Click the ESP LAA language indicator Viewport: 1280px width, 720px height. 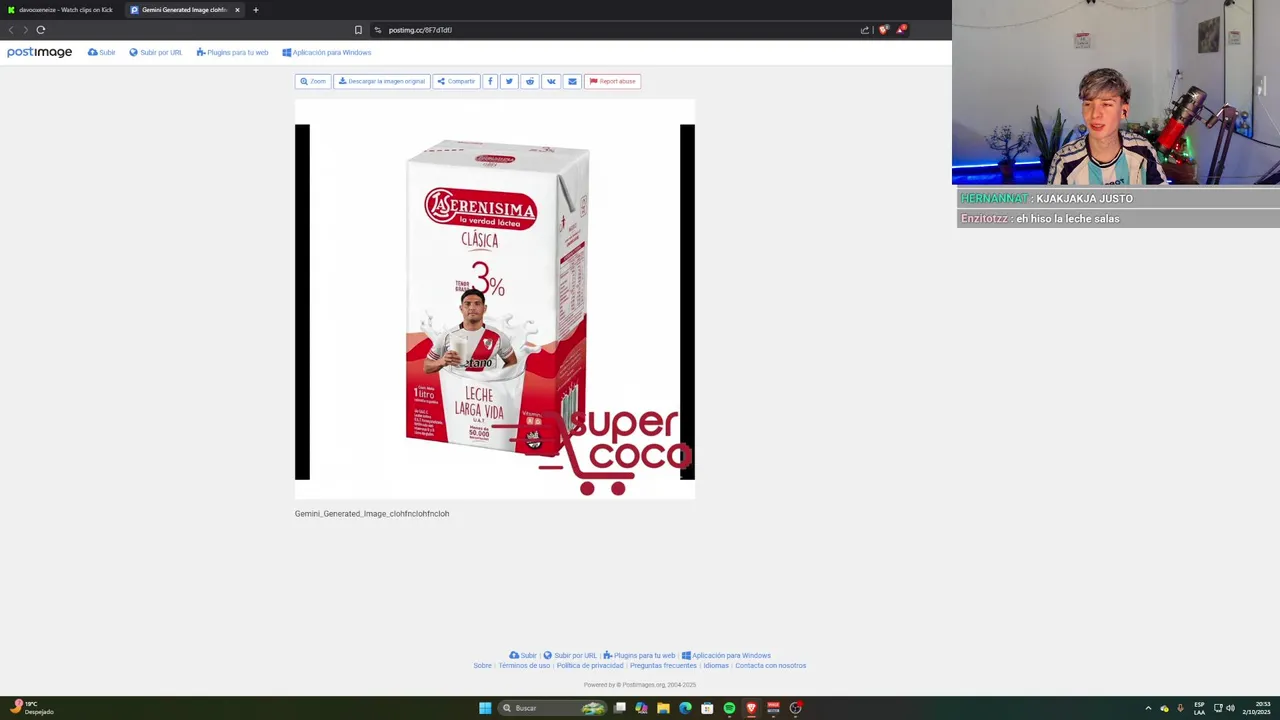pos(1199,708)
